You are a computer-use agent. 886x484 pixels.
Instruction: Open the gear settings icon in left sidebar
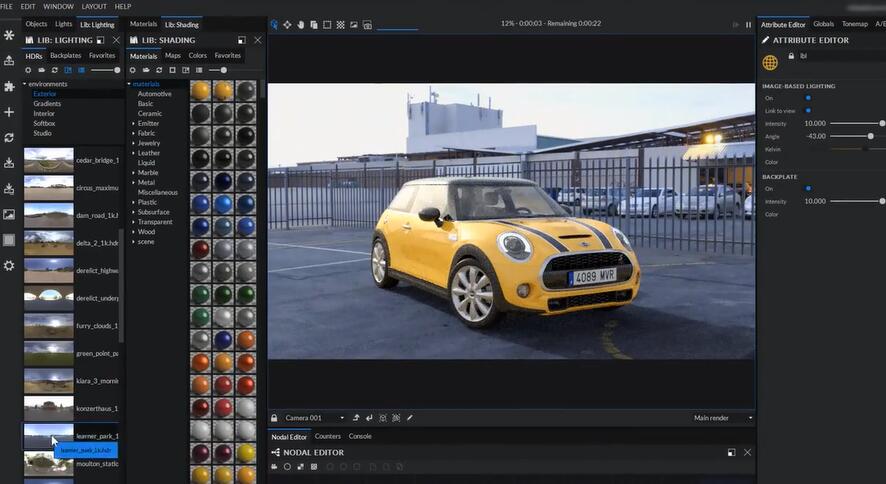[x=9, y=265]
